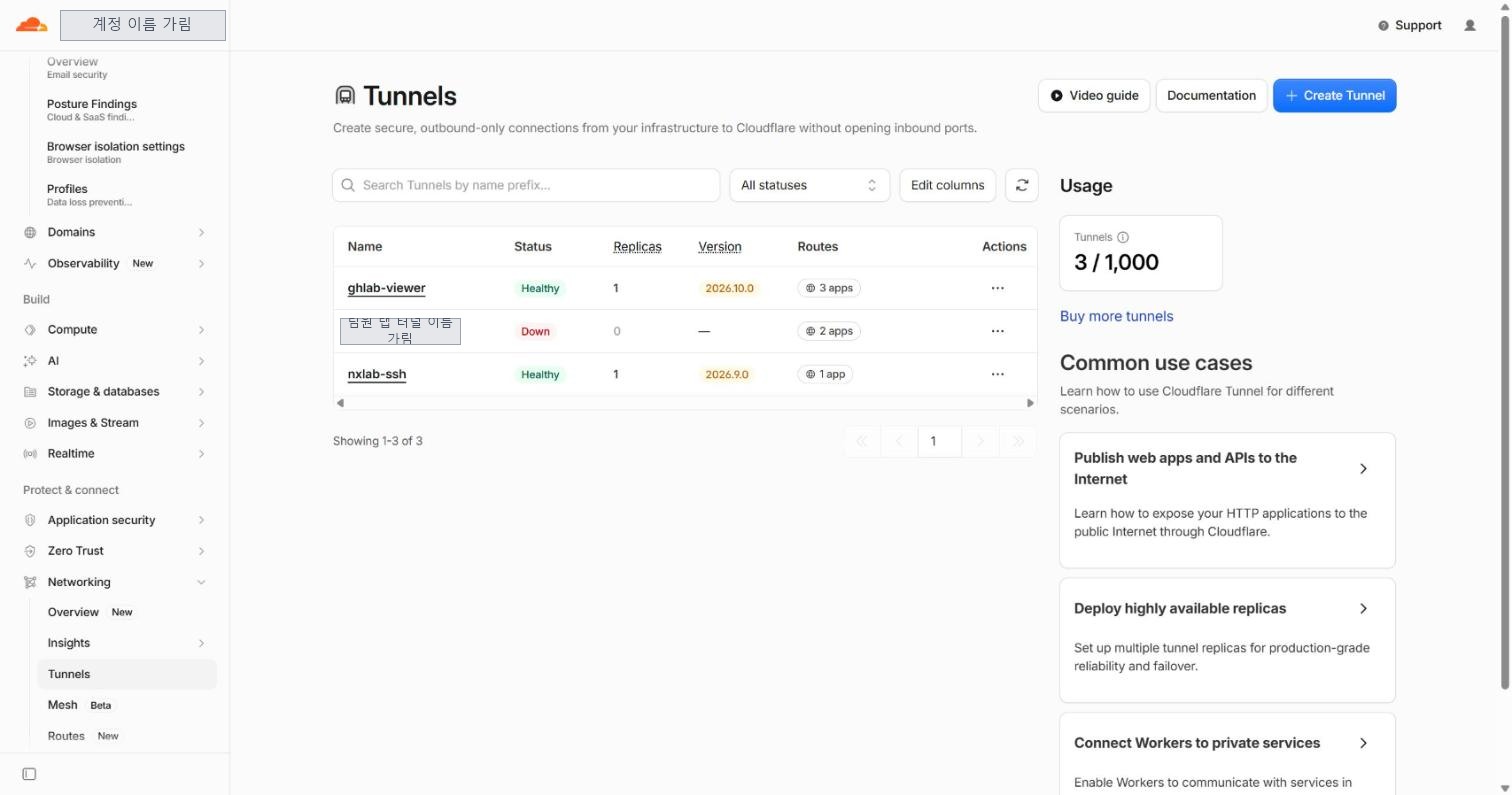Screen dimensions: 1512x795
Task: Click the Realtime broadcast icon
Action: 30,454
